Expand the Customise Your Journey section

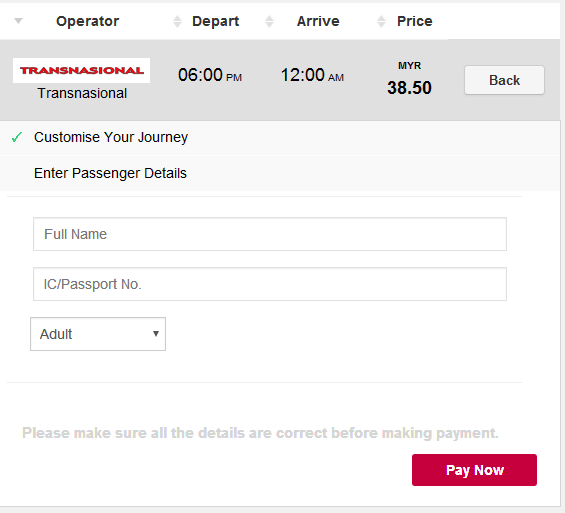[280, 137]
